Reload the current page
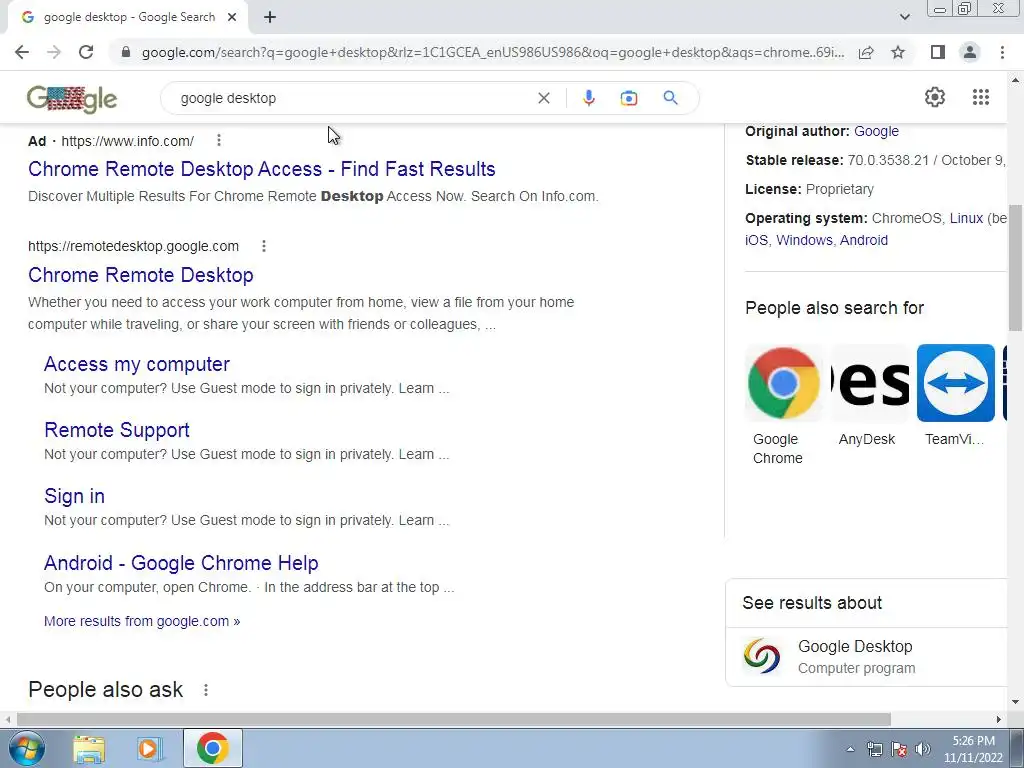The height and width of the screenshot is (768, 1024). pyautogui.click(x=86, y=52)
